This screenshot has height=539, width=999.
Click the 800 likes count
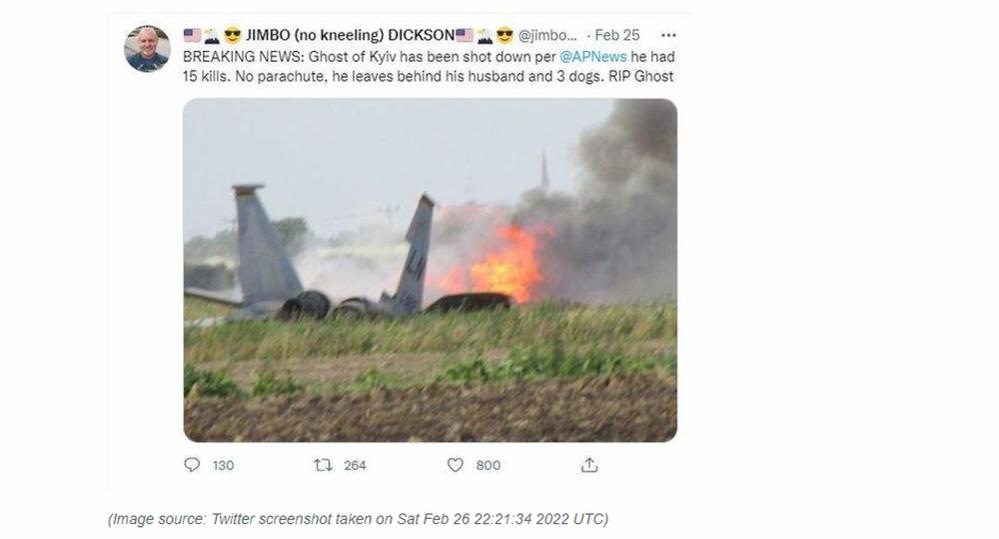tap(488, 466)
